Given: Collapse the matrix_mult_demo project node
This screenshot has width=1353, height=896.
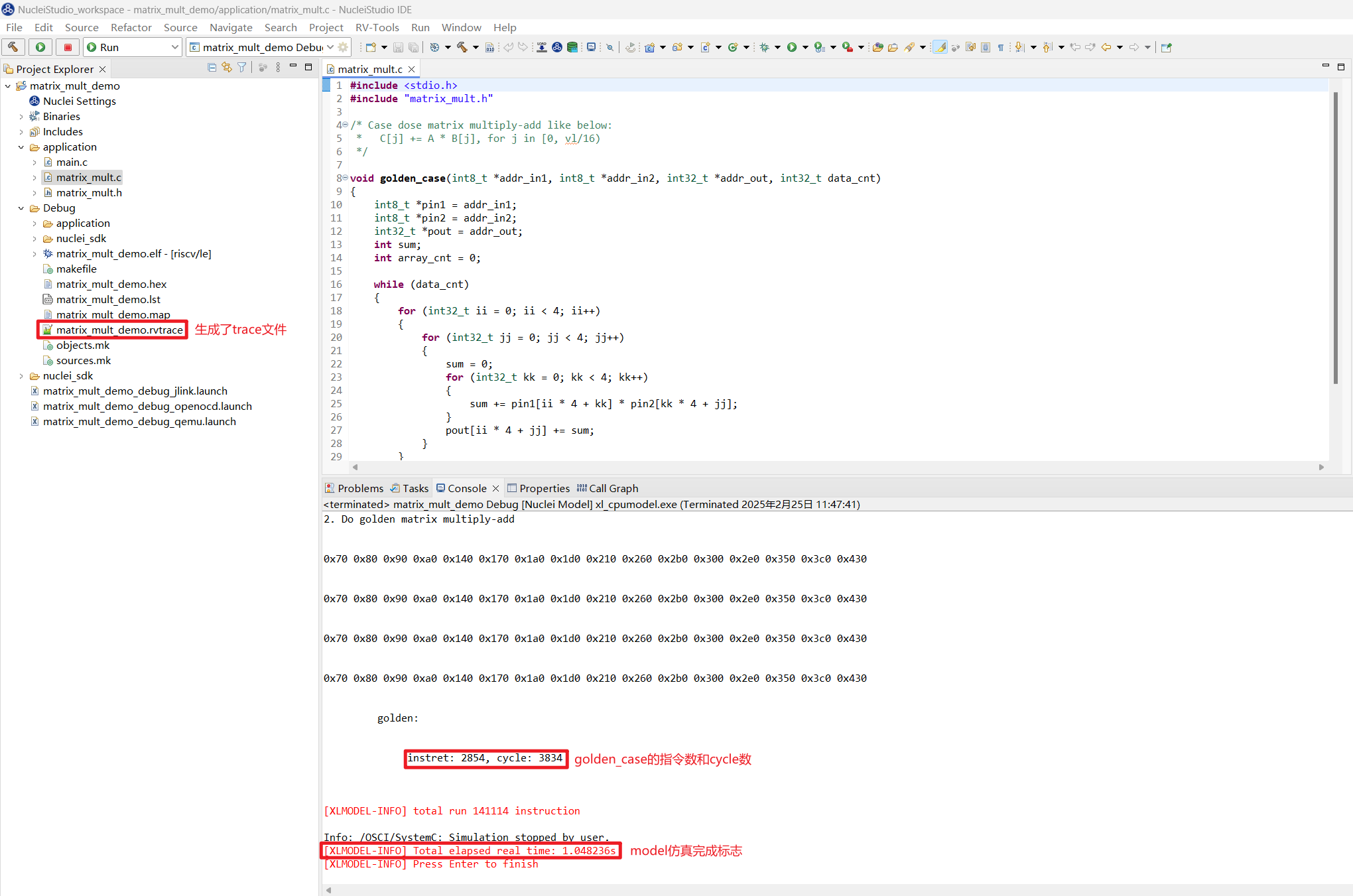Looking at the screenshot, I should point(8,86).
